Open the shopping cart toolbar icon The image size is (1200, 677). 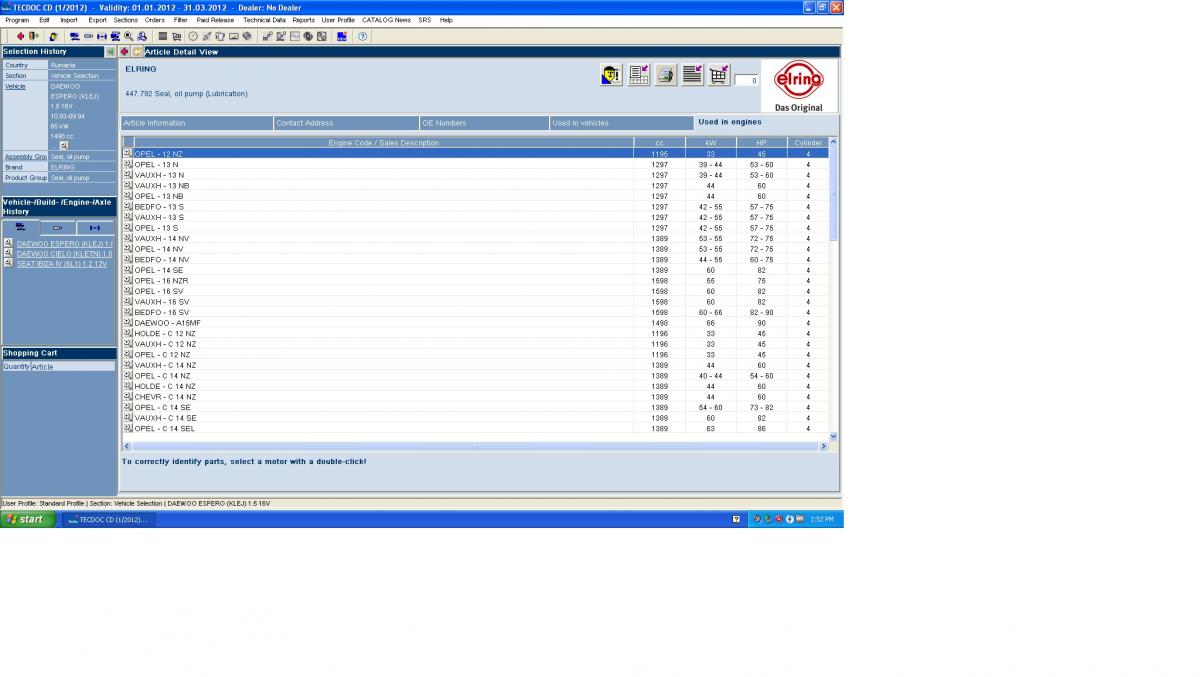pos(176,36)
